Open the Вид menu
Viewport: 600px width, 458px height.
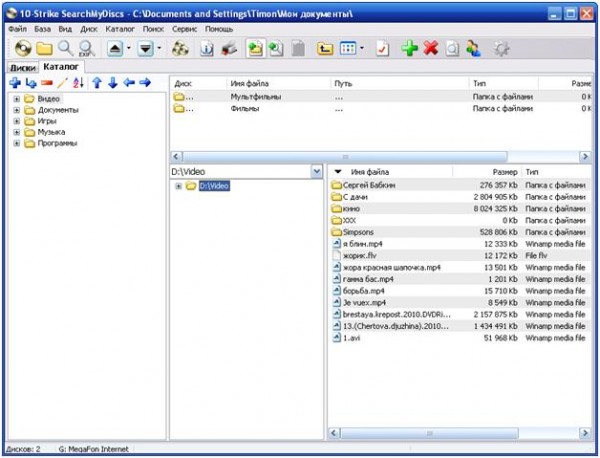(65, 29)
